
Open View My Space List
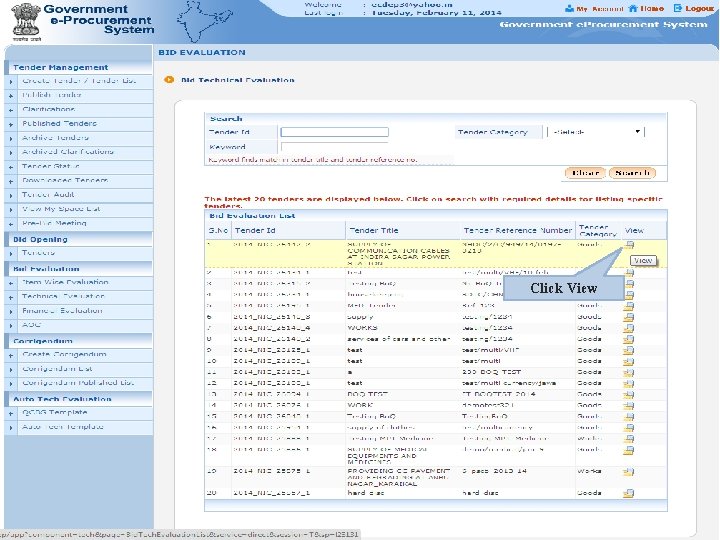click(61, 209)
